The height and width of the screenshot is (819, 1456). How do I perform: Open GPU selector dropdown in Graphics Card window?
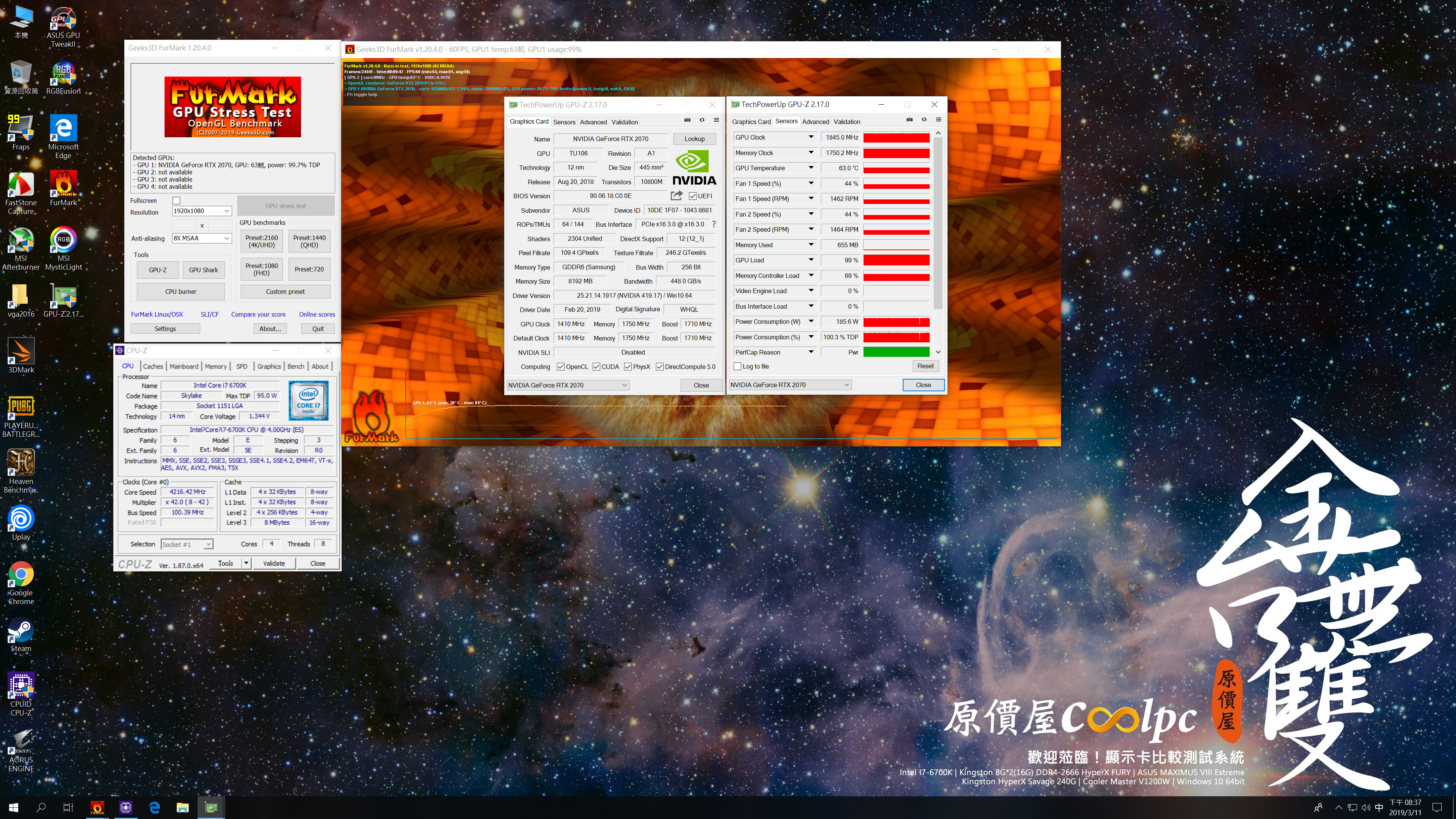point(568,386)
